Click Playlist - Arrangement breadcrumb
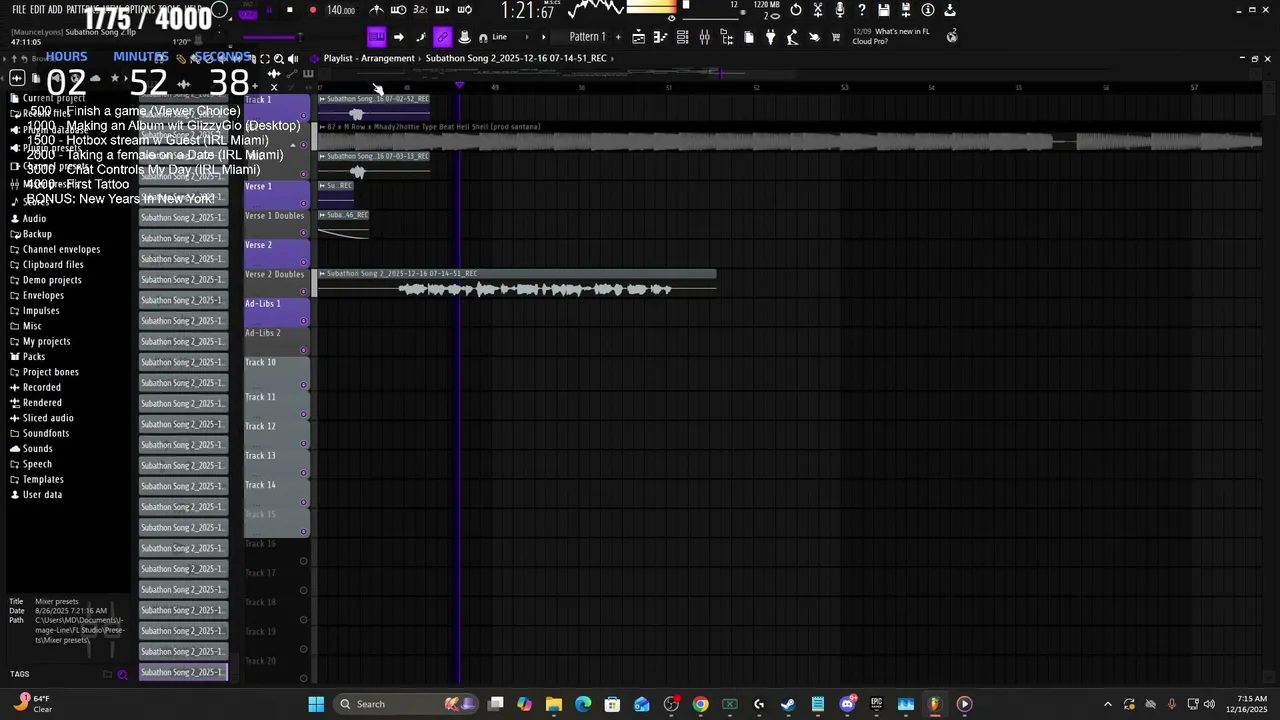This screenshot has width=1280, height=720. [369, 58]
